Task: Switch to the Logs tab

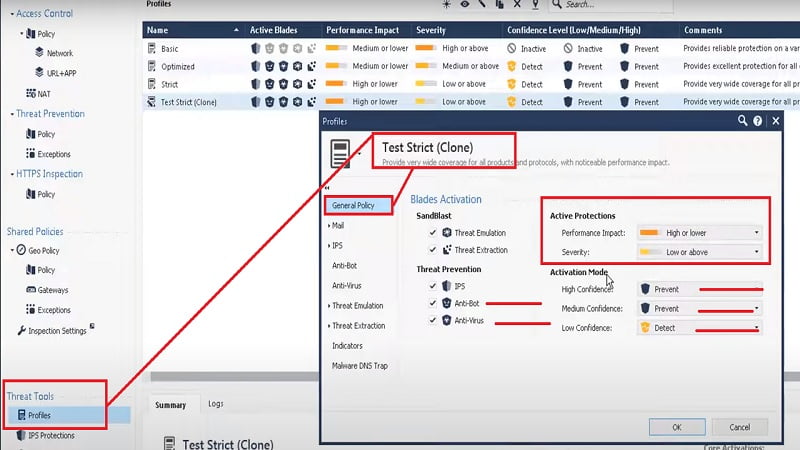Action: (216, 404)
